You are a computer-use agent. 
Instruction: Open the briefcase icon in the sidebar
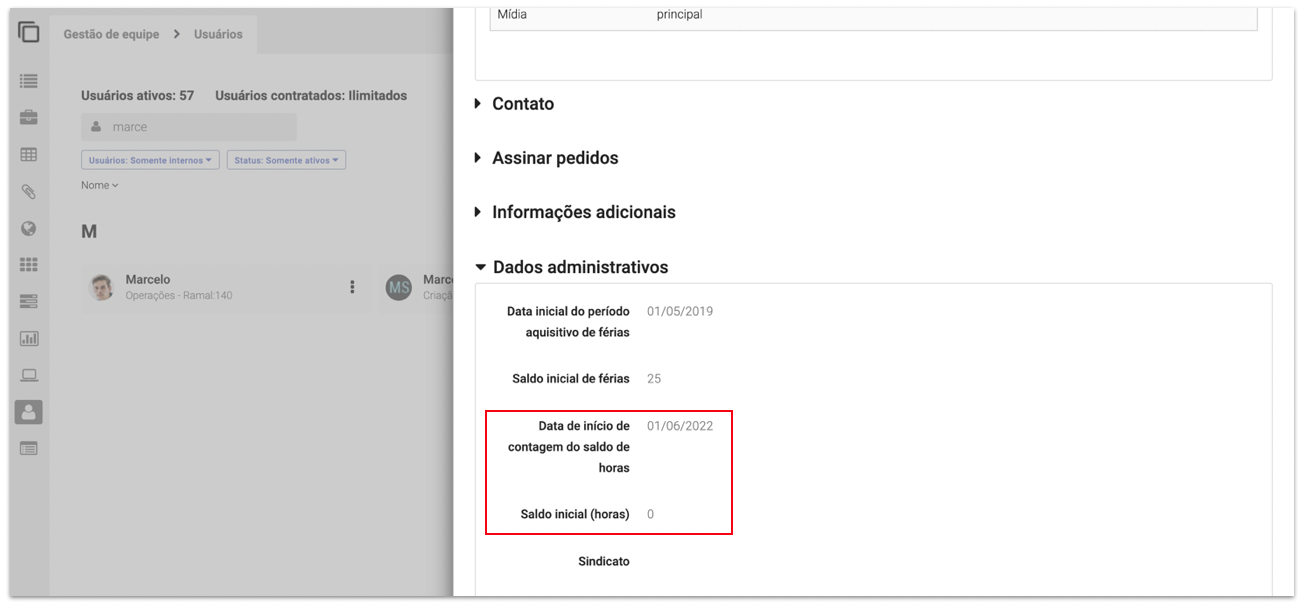click(x=29, y=118)
